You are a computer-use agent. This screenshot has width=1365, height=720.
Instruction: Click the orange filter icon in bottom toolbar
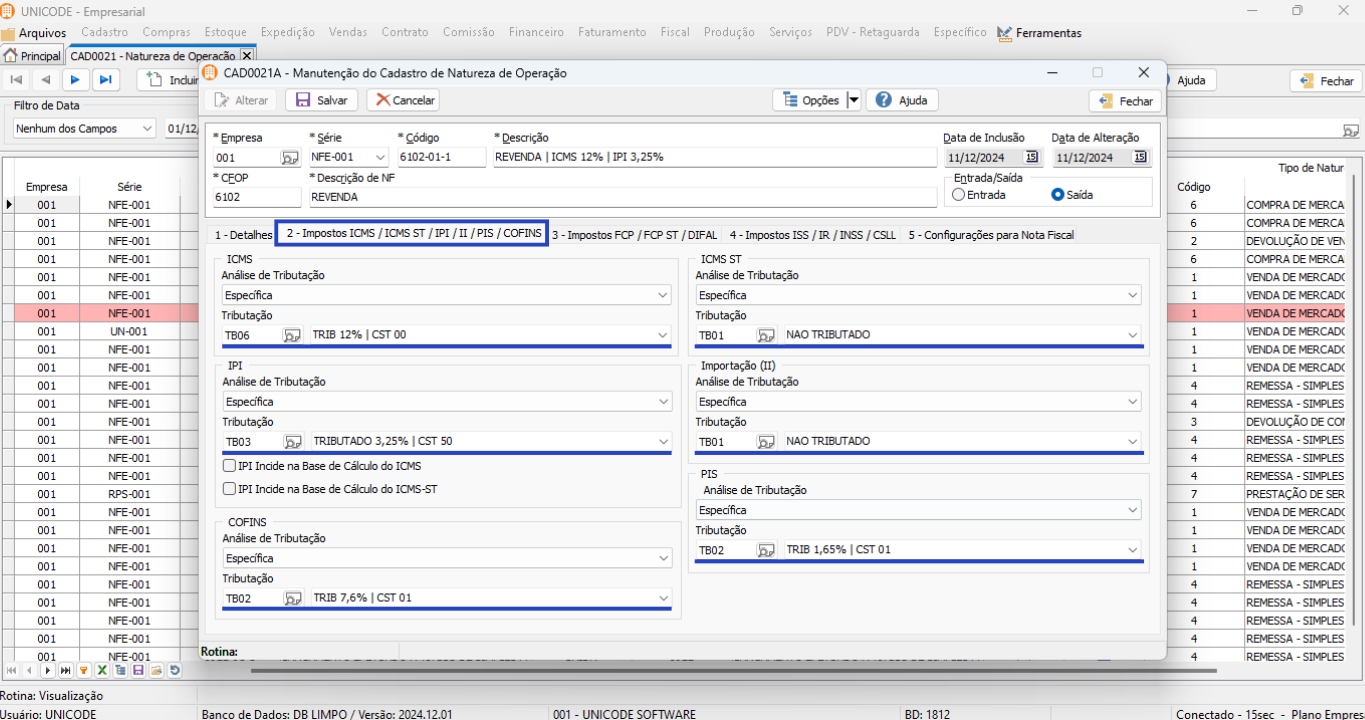click(x=84, y=670)
